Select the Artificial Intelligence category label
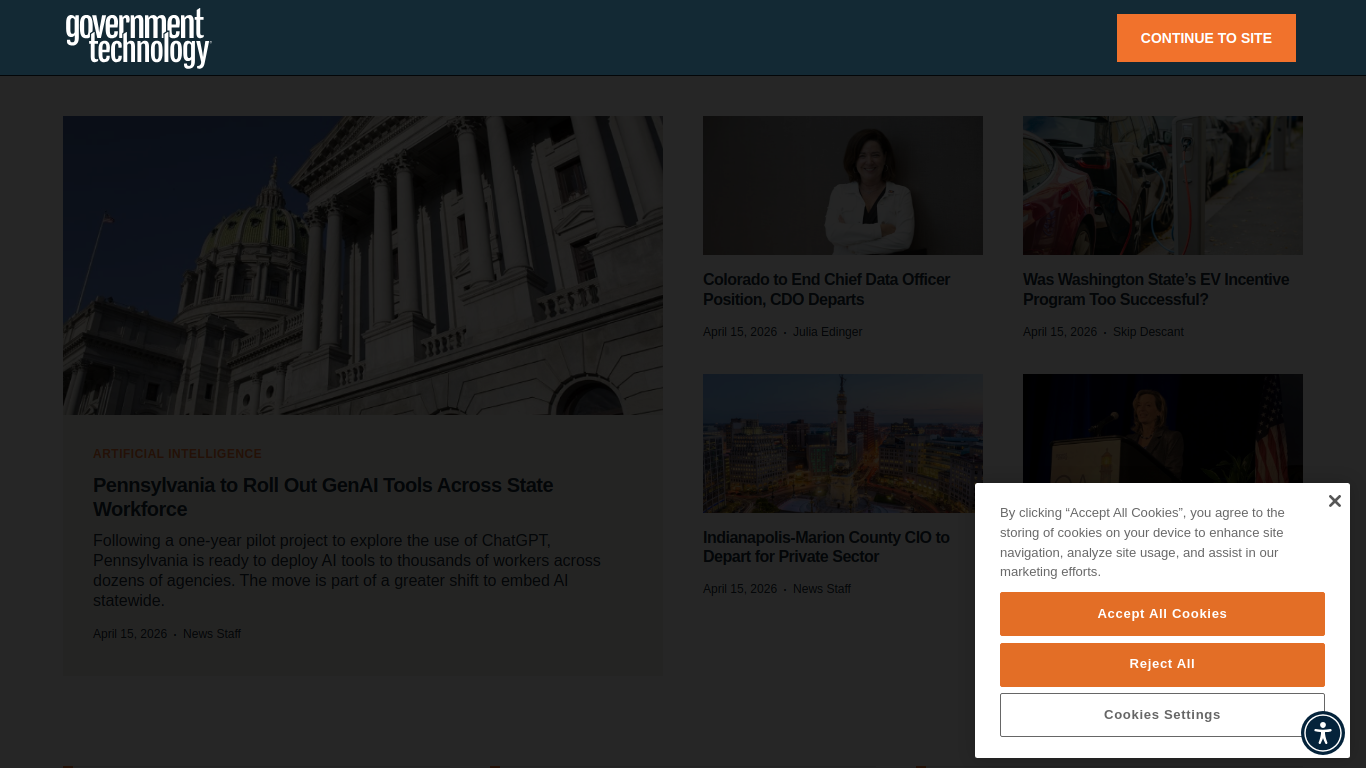 177,454
